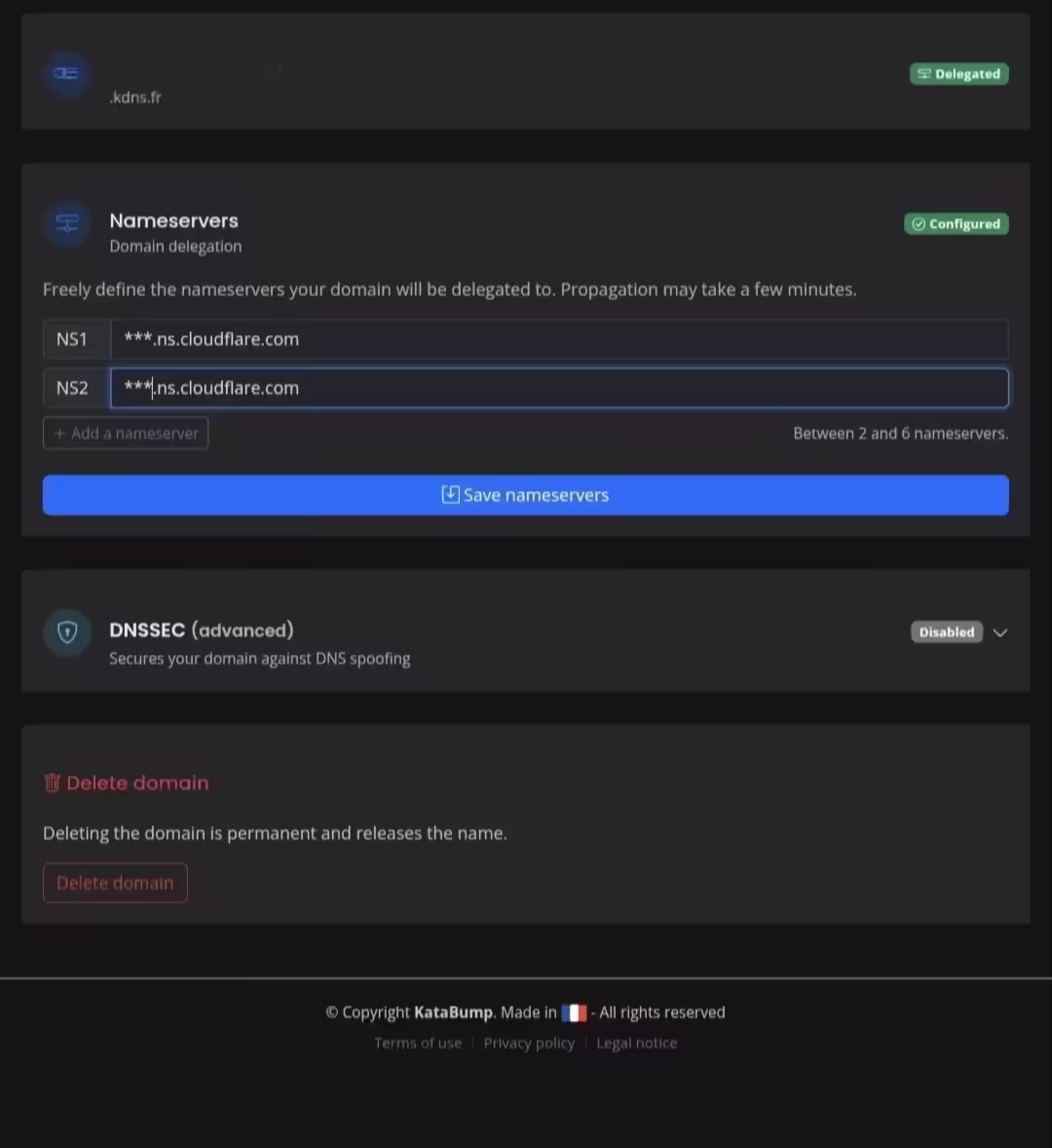1052x1148 pixels.
Task: Click the Disabled status badge for DNSSEC
Action: (947, 631)
